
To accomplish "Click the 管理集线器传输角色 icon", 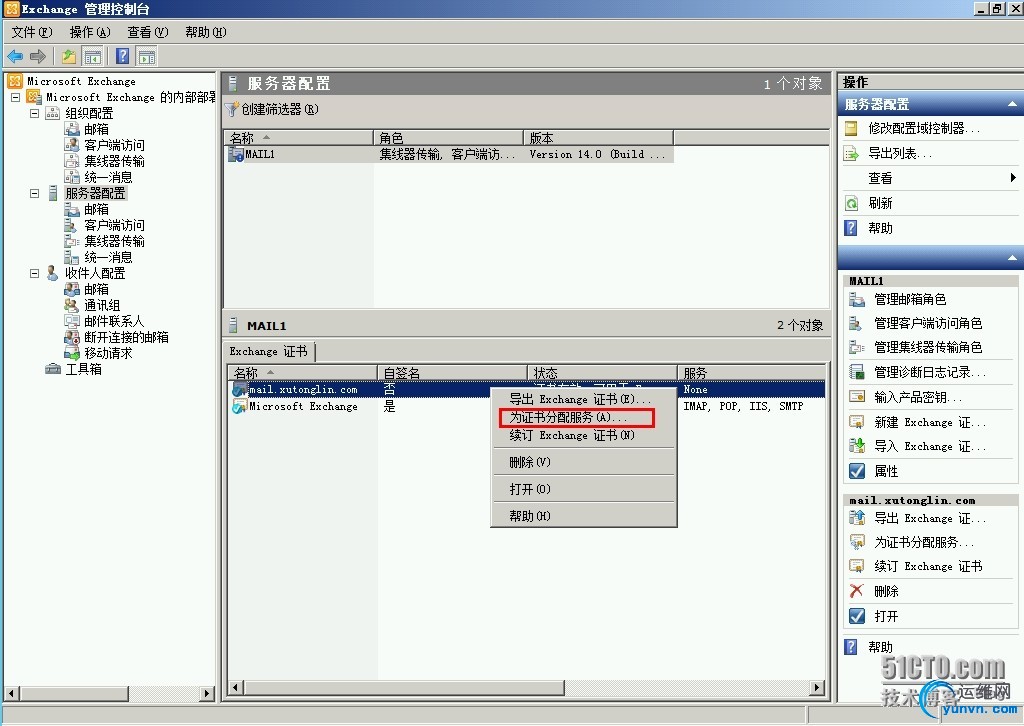I will [x=856, y=347].
